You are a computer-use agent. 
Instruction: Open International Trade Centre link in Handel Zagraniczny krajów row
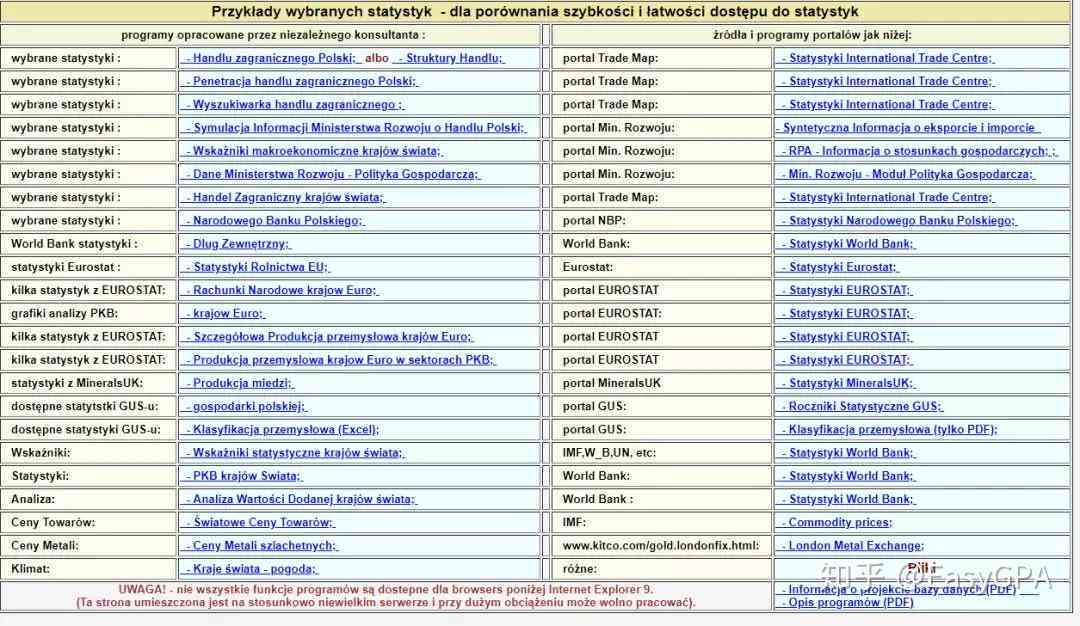tap(886, 198)
